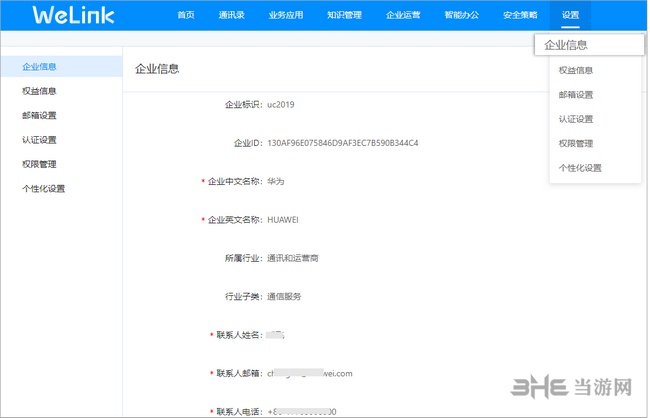Select 企业信息 in left sidebar
The height and width of the screenshot is (418, 650).
click(x=61, y=67)
